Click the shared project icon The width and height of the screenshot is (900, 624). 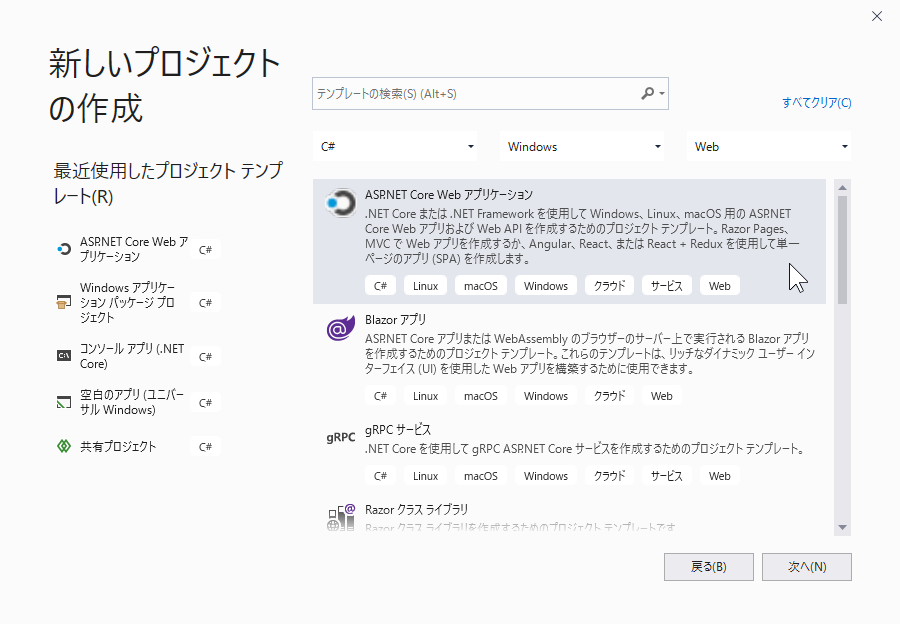64,446
